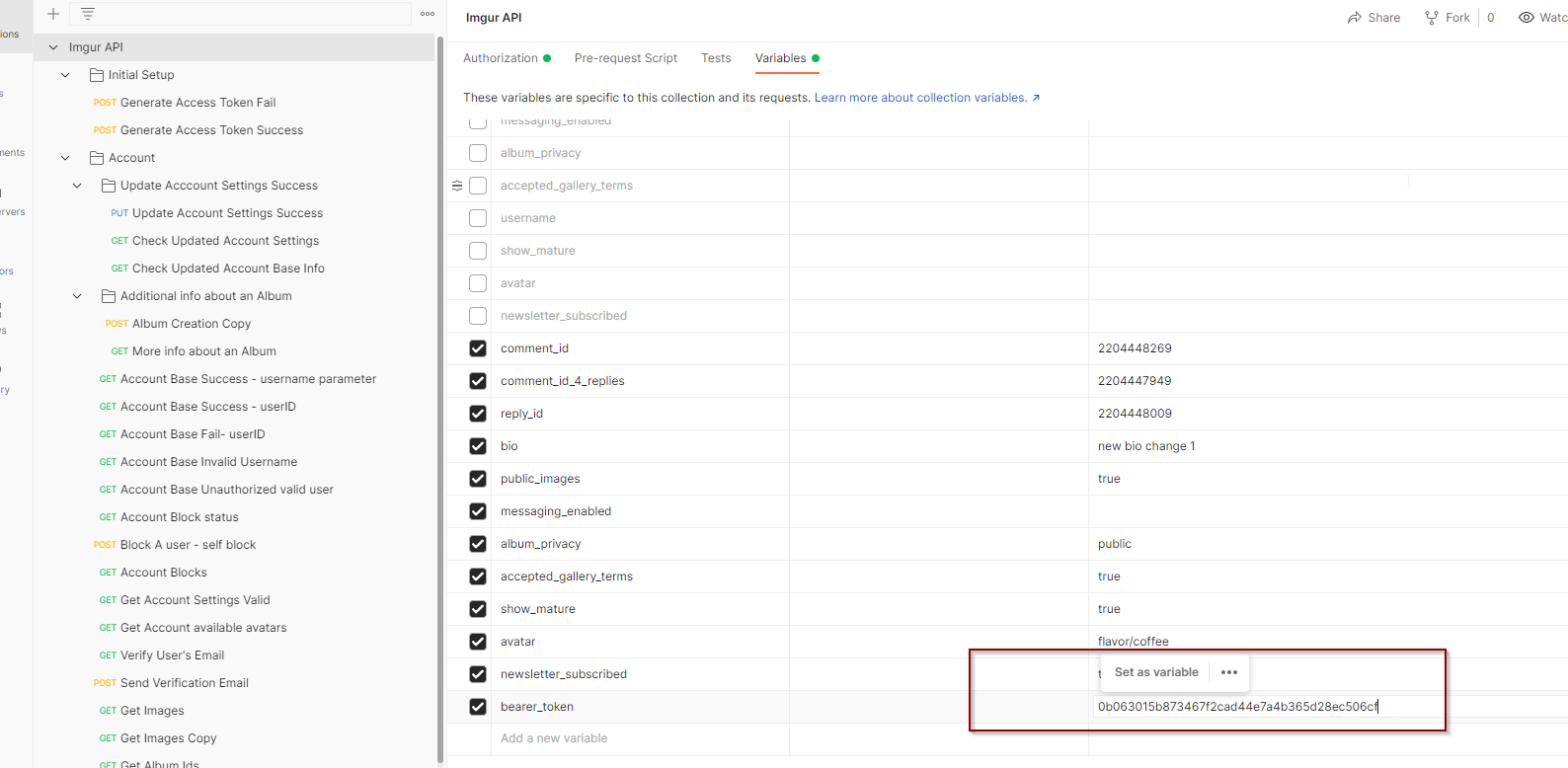Open the Pre-request Script tab
The height and width of the screenshot is (768, 1568).
626,58
